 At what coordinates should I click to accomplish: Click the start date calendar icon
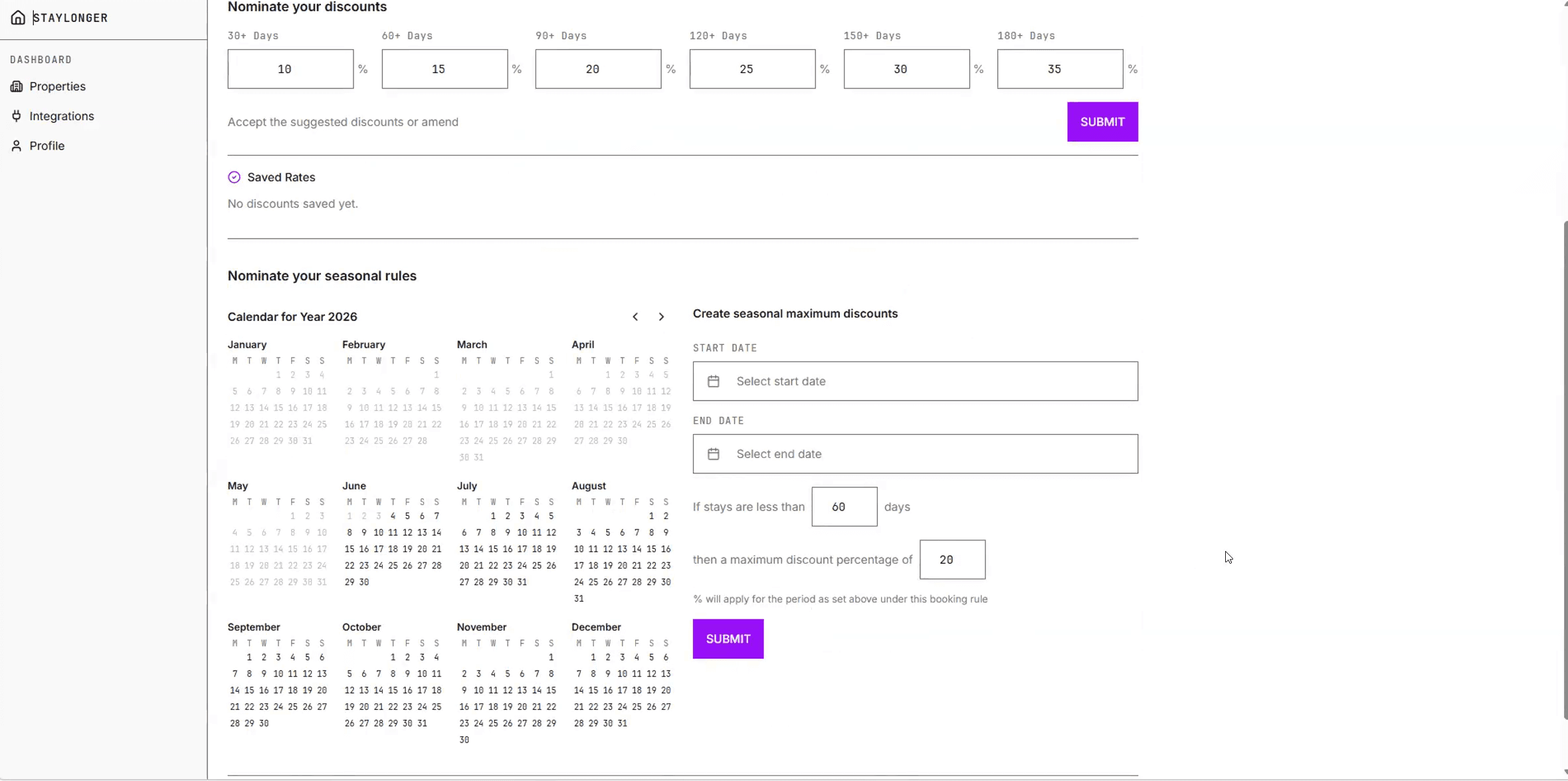point(714,381)
